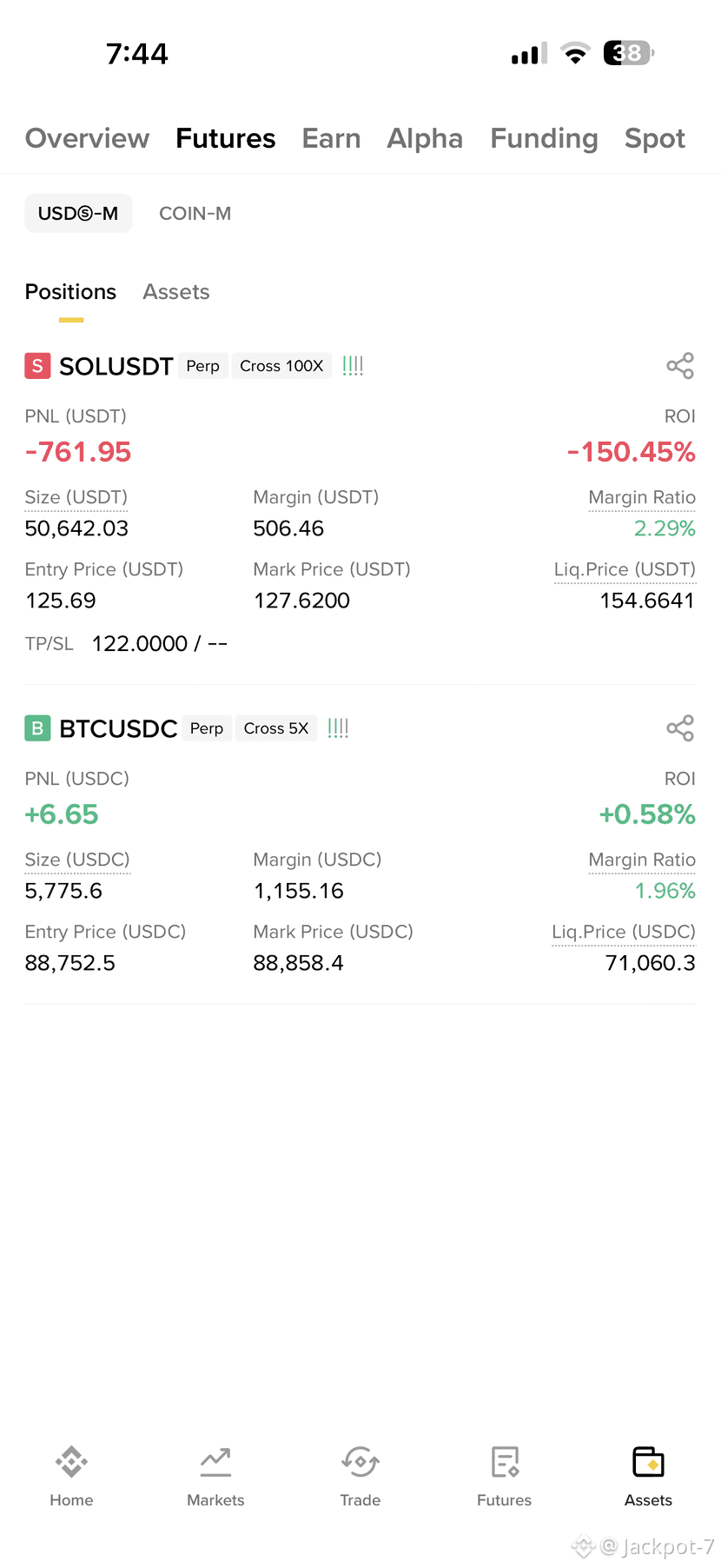This screenshot has height=1568, width=721.
Task: Open Home in bottom navigation
Action: (x=71, y=1476)
